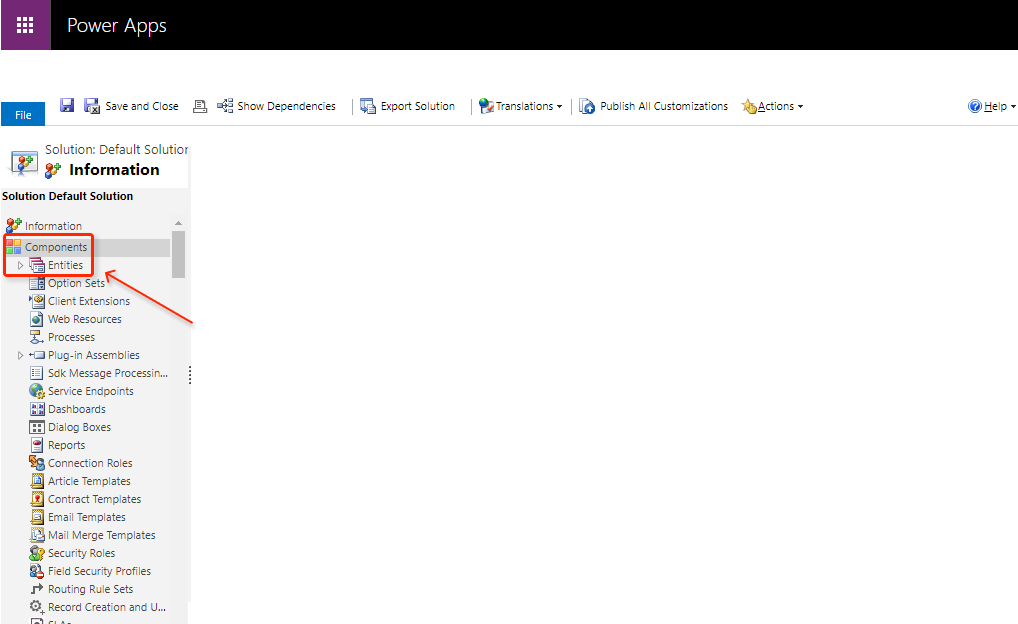The height and width of the screenshot is (624, 1018).
Task: Click the Actions star icon
Action: pos(749,106)
